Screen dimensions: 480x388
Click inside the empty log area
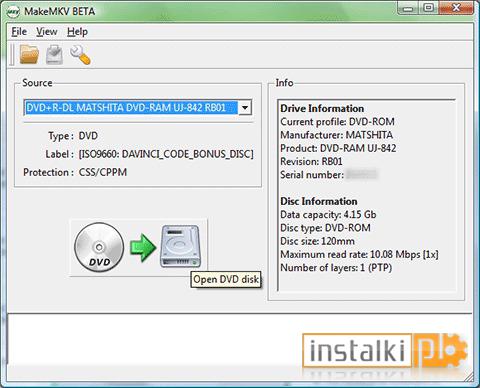(x=153, y=347)
